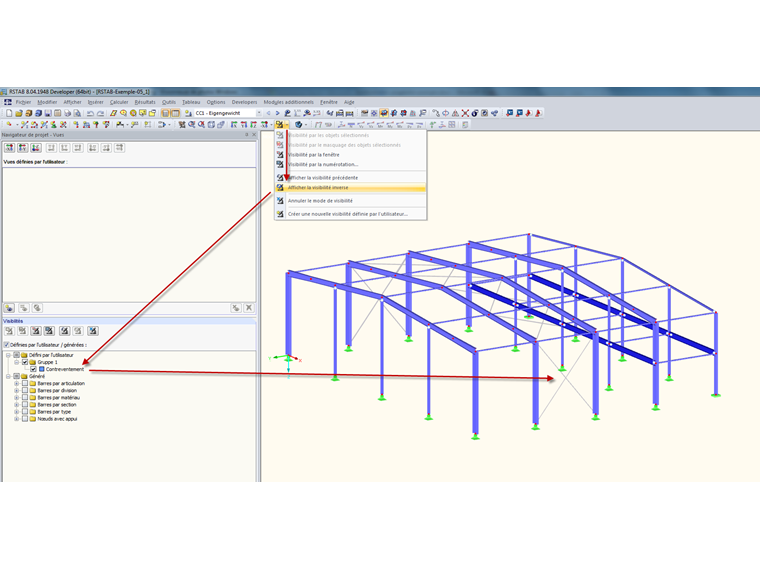Check Barres par articulation checkbox
Viewport: 760px width, 570px height.
click(25, 383)
